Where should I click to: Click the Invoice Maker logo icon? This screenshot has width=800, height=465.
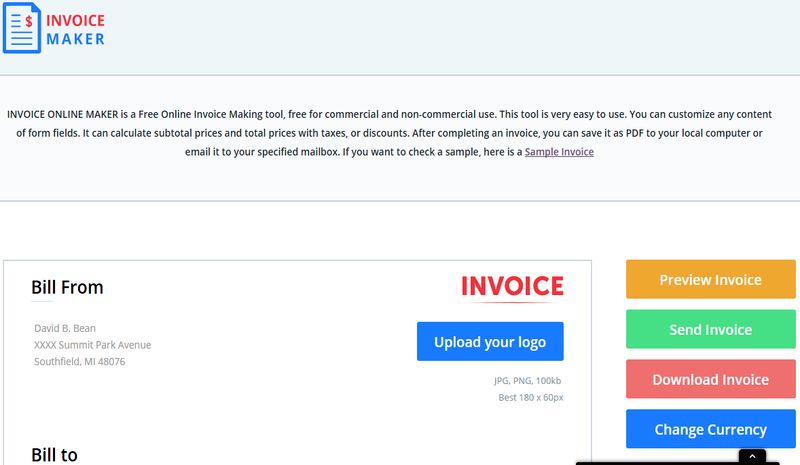click(x=22, y=28)
